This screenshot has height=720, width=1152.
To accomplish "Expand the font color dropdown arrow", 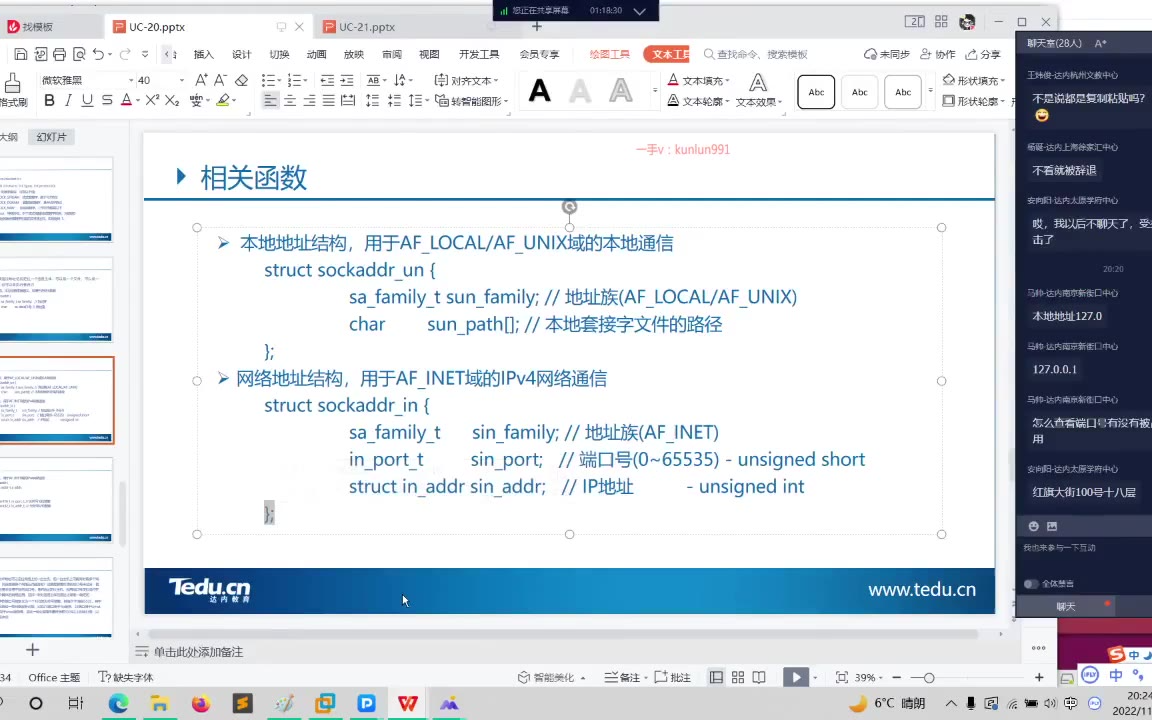I will click(x=137, y=101).
